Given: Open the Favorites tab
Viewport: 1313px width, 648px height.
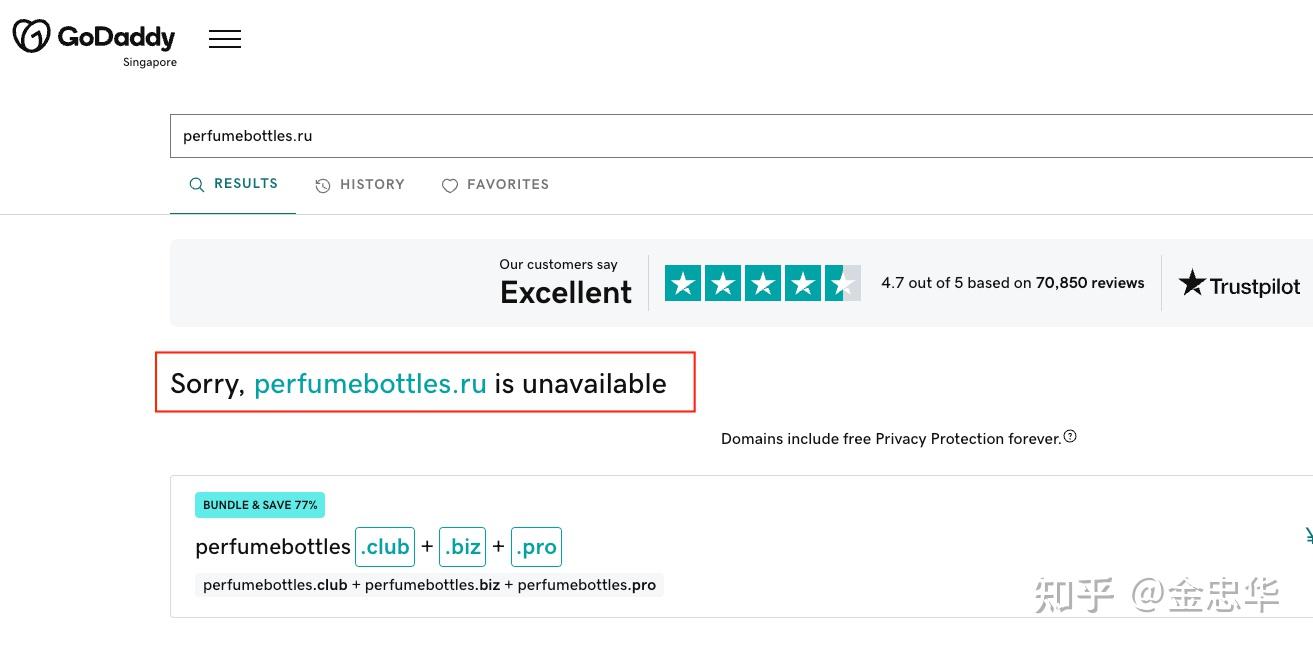Looking at the screenshot, I should [x=496, y=185].
